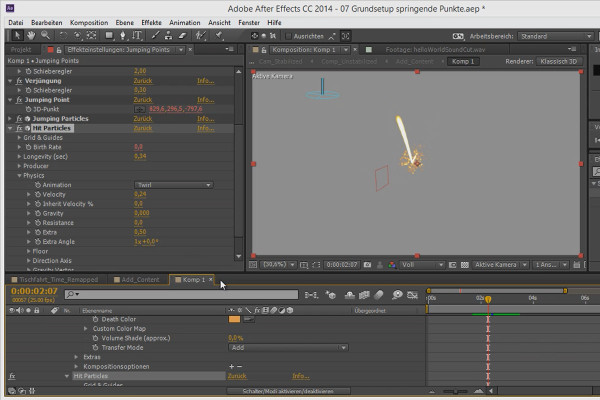Select the Type text tool
600x400 pixels.
137,36
